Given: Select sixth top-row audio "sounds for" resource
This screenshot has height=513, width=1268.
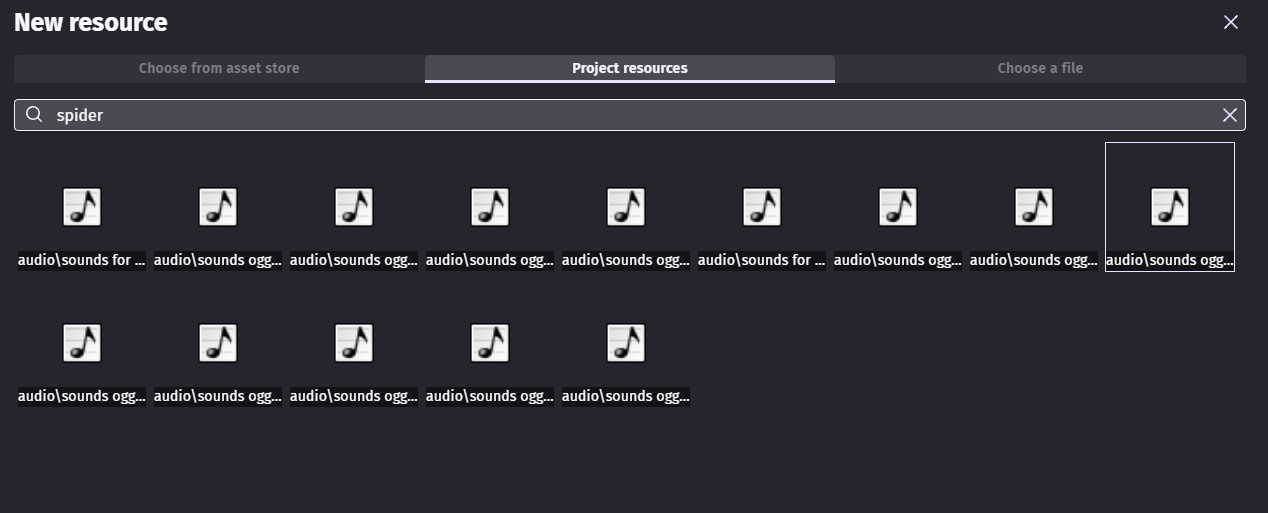Looking at the screenshot, I should tap(762, 208).
